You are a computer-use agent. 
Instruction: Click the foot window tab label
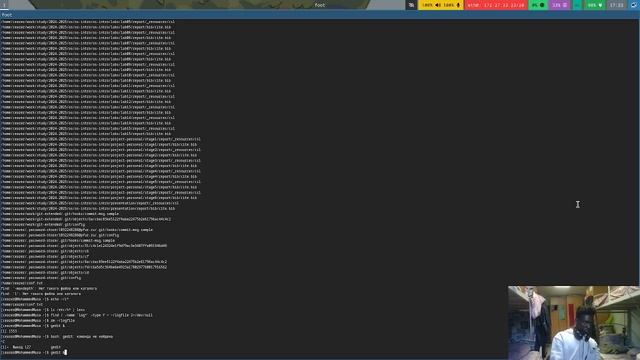7,15
